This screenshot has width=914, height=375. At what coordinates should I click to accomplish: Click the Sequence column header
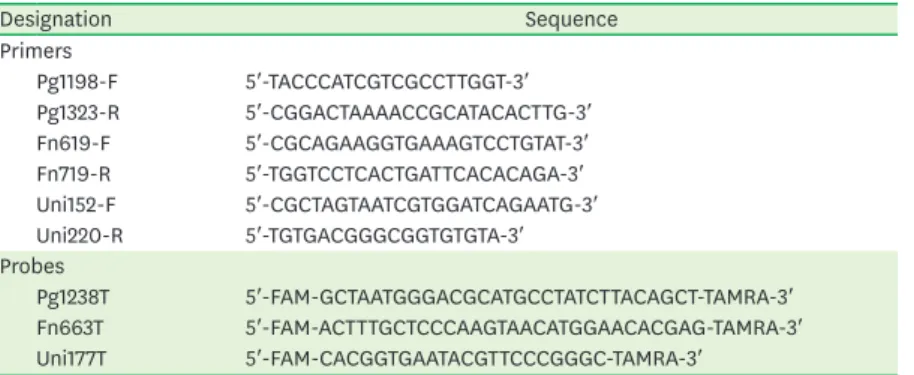click(x=571, y=20)
